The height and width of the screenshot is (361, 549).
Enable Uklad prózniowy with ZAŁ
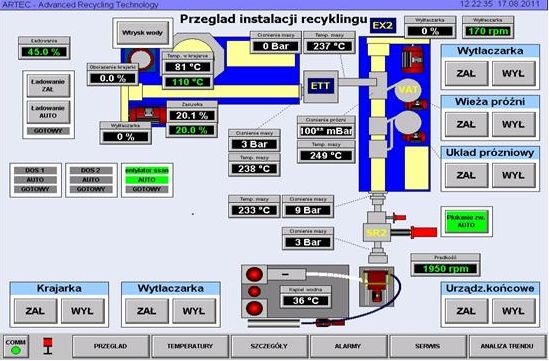coord(466,175)
